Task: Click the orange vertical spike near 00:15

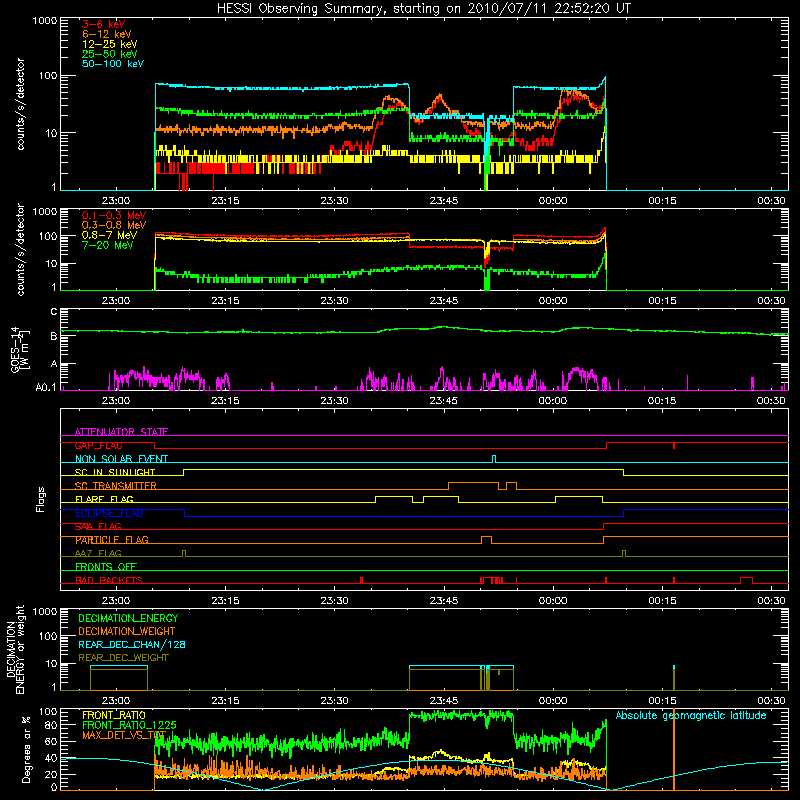Action: click(x=674, y=750)
